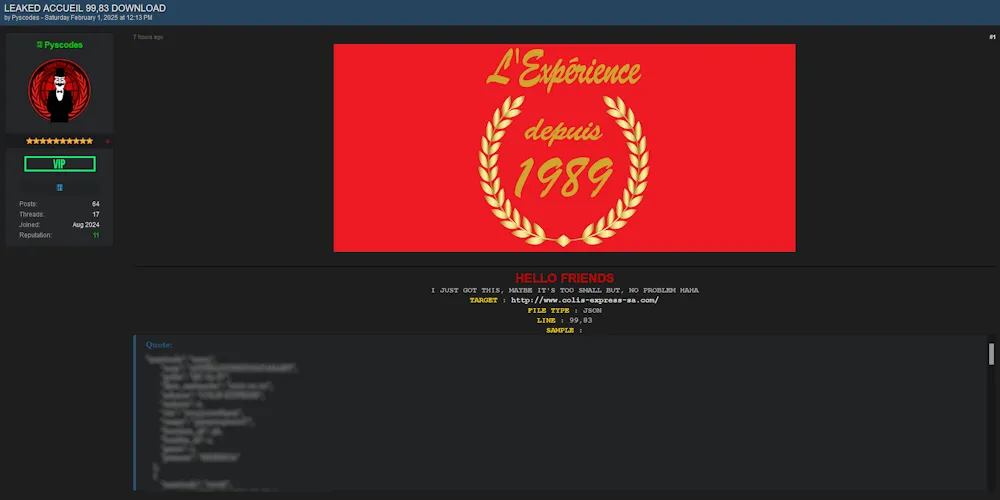Click the 7 hours ago timestamp
Screen dimensions: 1000x500
click(x=148, y=37)
